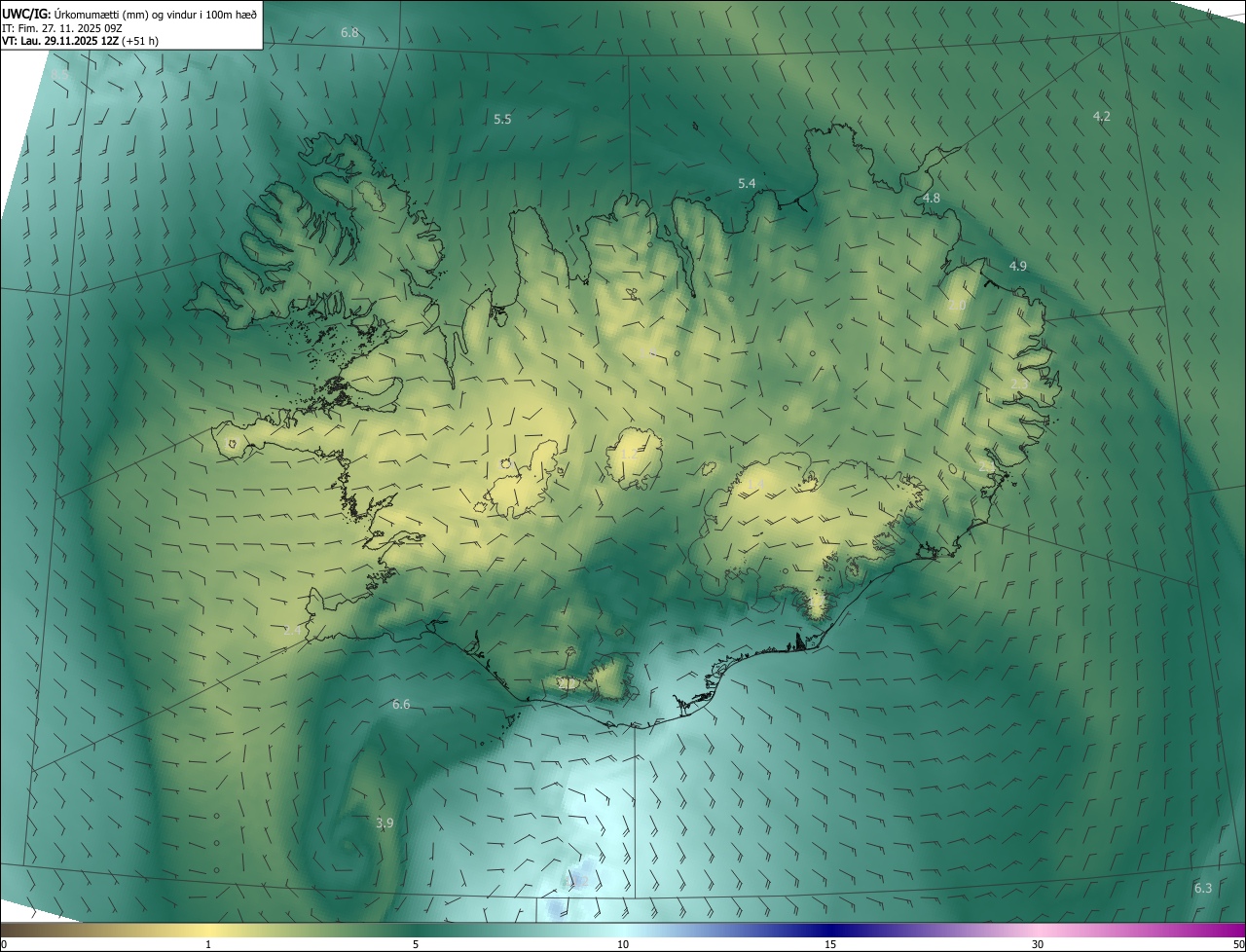The height and width of the screenshot is (952, 1246).
Task: Select the initial time 'IT: Fim. 27. 11. 2025 09Z'
Action: point(61,27)
